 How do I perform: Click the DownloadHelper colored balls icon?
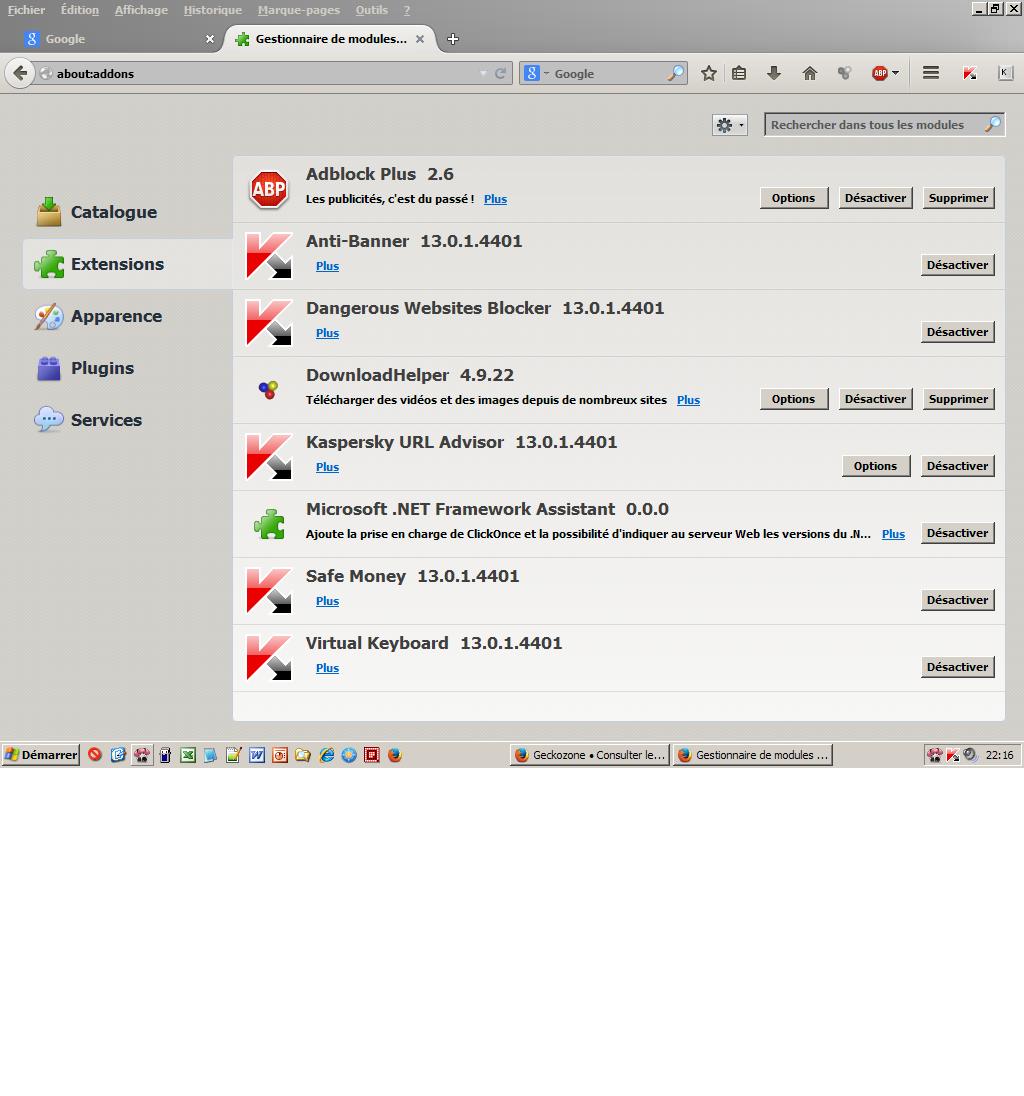point(268,389)
